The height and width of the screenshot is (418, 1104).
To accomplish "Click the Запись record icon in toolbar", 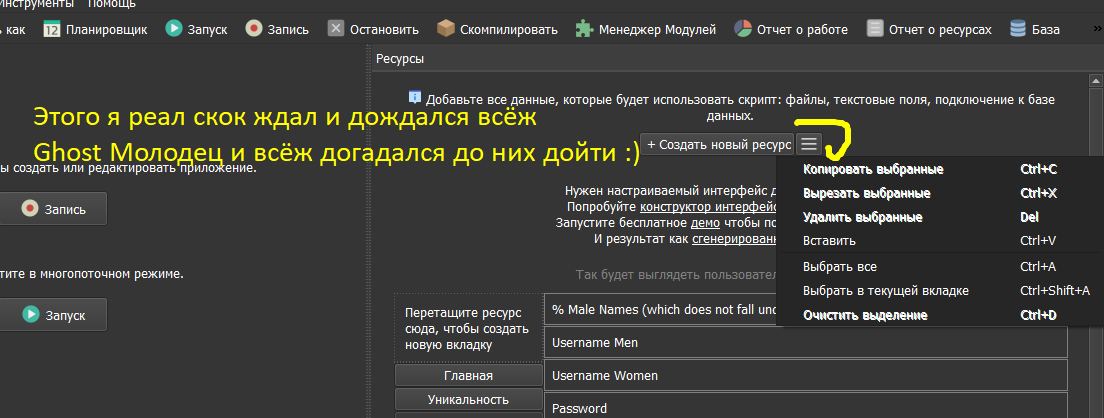I will pyautogui.click(x=254, y=29).
